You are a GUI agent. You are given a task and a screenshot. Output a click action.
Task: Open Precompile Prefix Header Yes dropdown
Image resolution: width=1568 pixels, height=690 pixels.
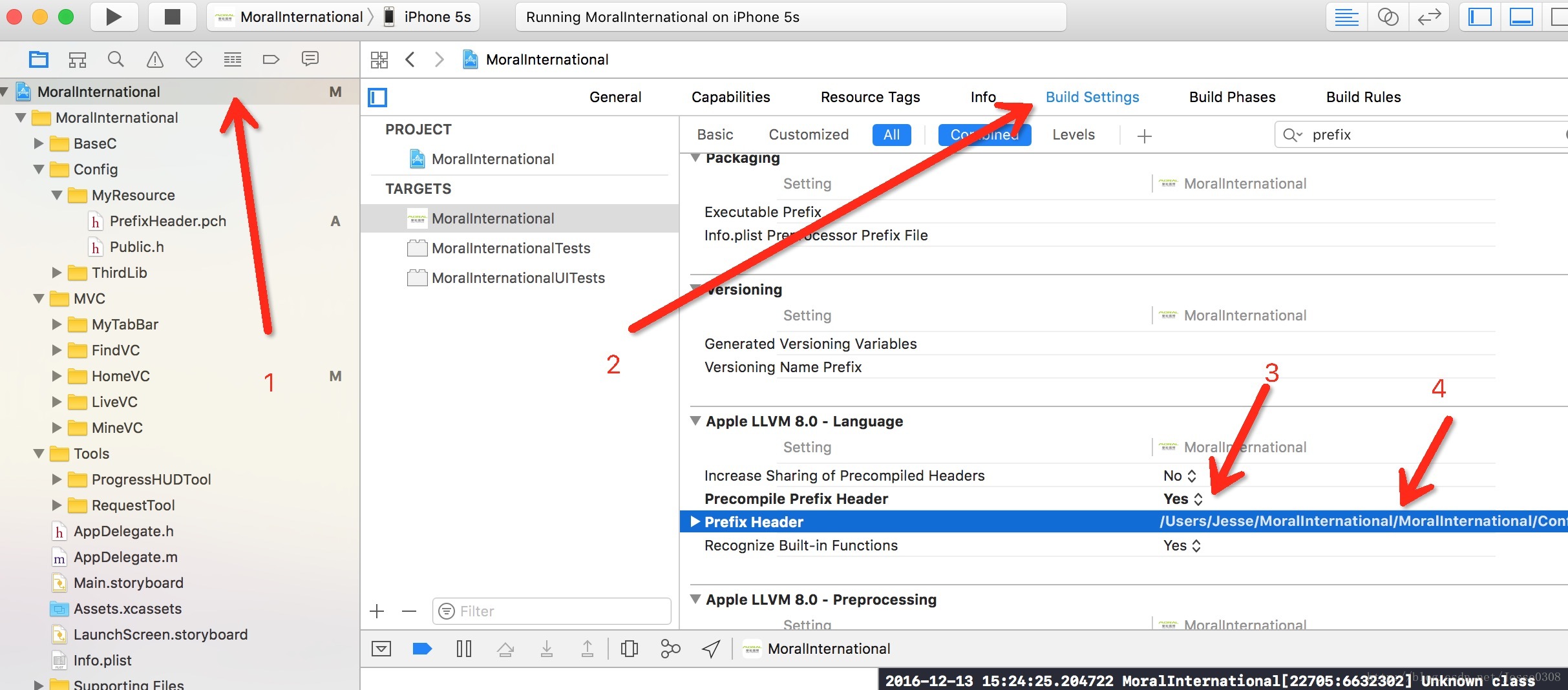pos(1183,499)
